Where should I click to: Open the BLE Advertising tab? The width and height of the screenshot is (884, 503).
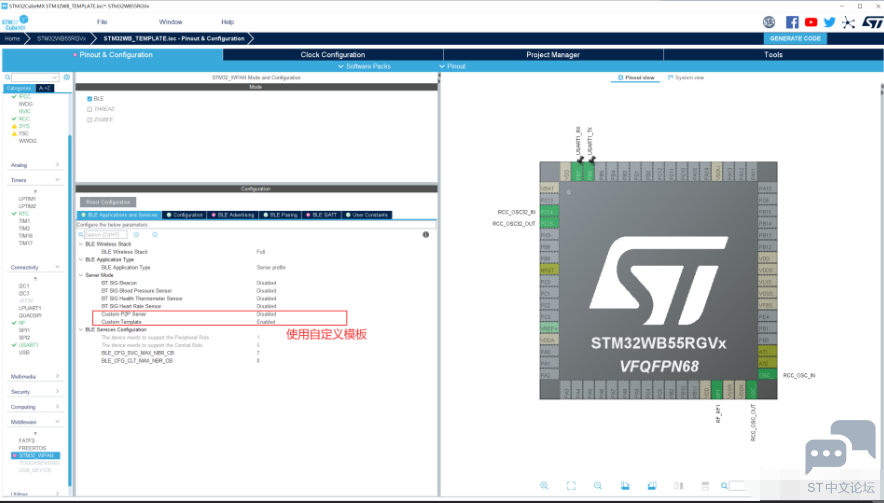click(x=233, y=215)
